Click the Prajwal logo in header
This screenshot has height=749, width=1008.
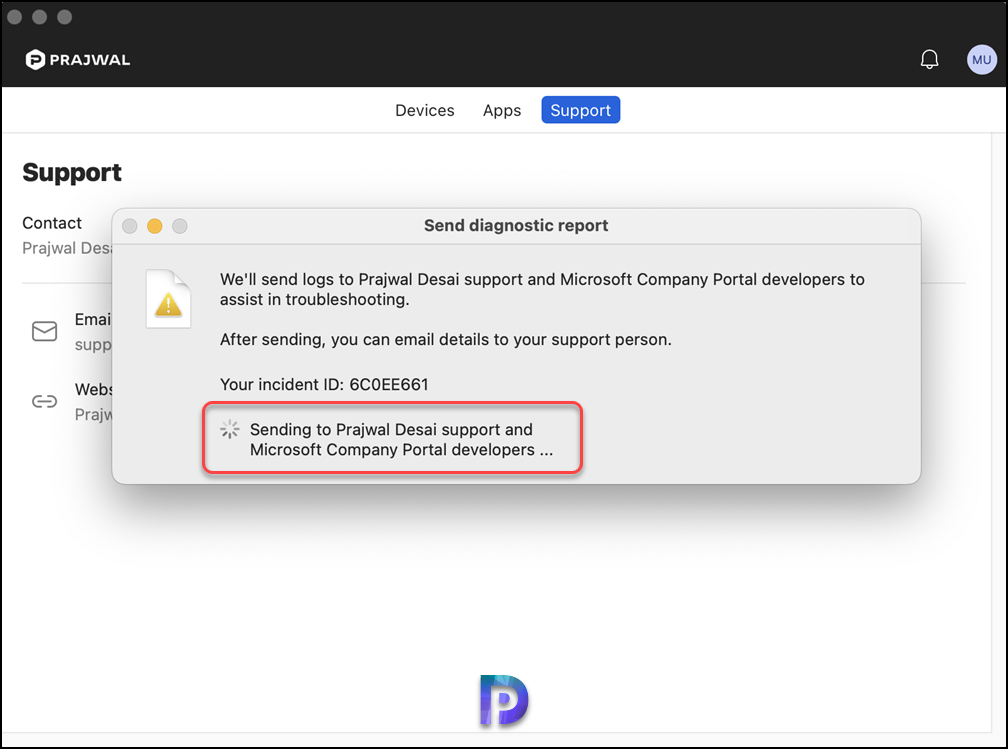click(x=78, y=60)
